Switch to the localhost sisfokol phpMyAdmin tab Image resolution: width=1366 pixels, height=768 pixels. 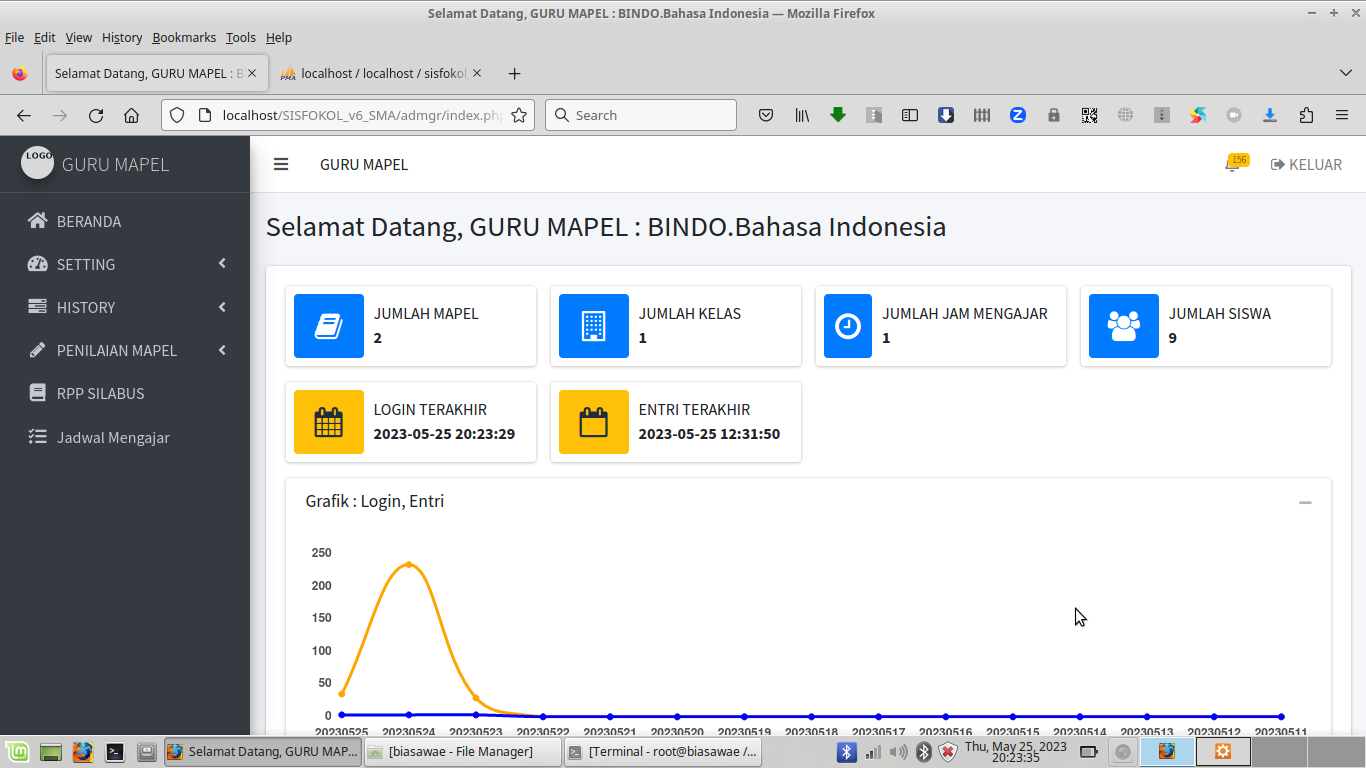(x=381, y=73)
